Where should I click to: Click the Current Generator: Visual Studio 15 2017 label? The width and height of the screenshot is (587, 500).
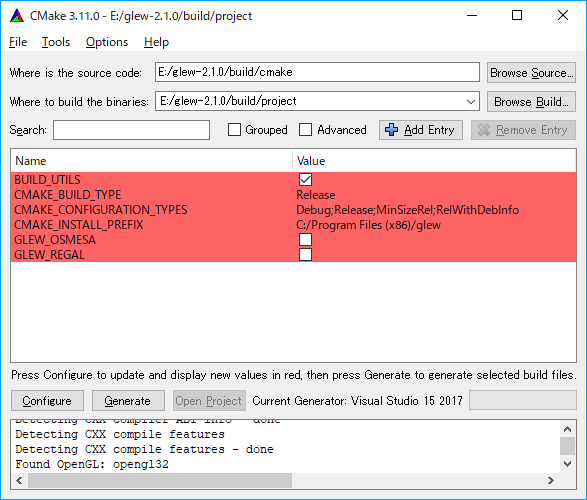[x=358, y=400]
